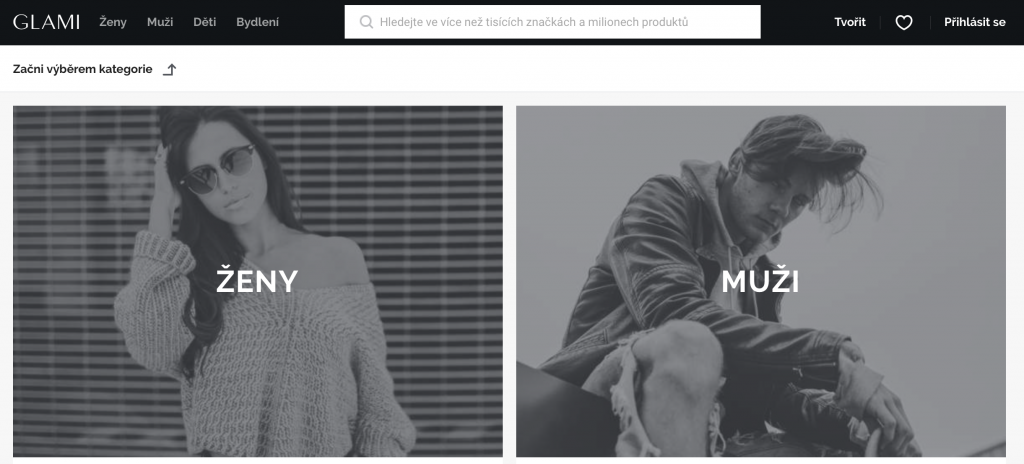1024x464 pixels.
Task: Click the up arrow beside Začni výběrem kategorie
Action: click(x=170, y=69)
